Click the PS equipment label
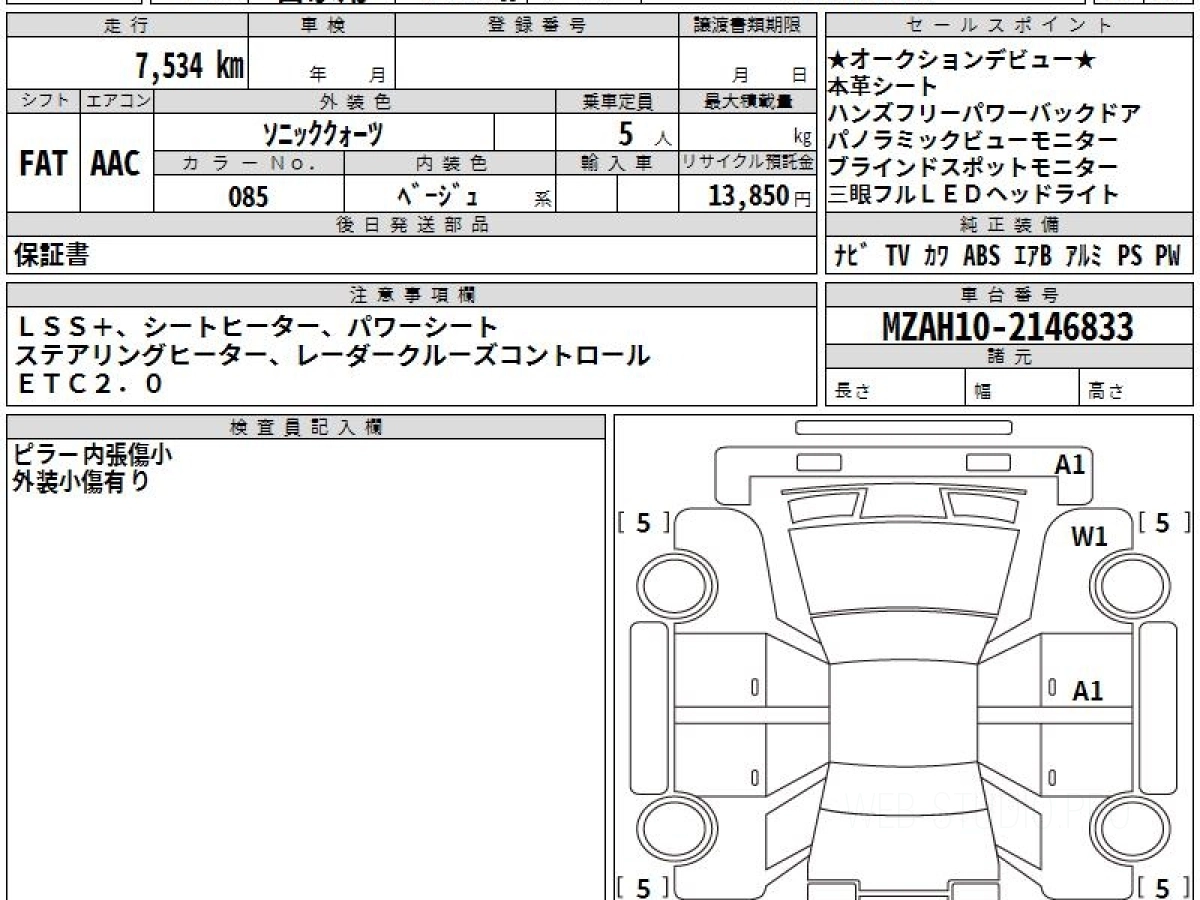 1130,256
